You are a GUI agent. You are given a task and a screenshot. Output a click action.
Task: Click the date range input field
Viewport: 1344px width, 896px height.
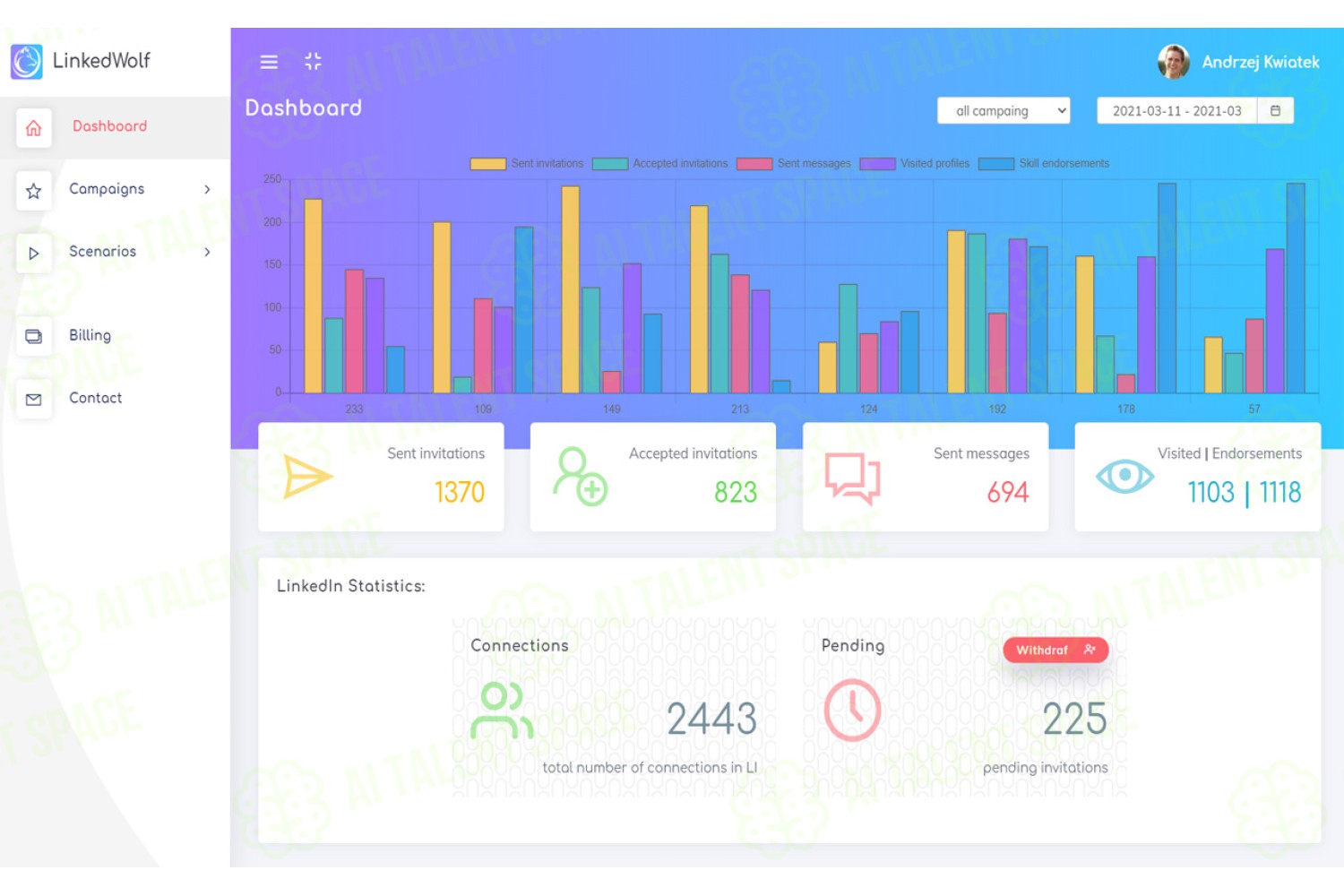point(1176,111)
